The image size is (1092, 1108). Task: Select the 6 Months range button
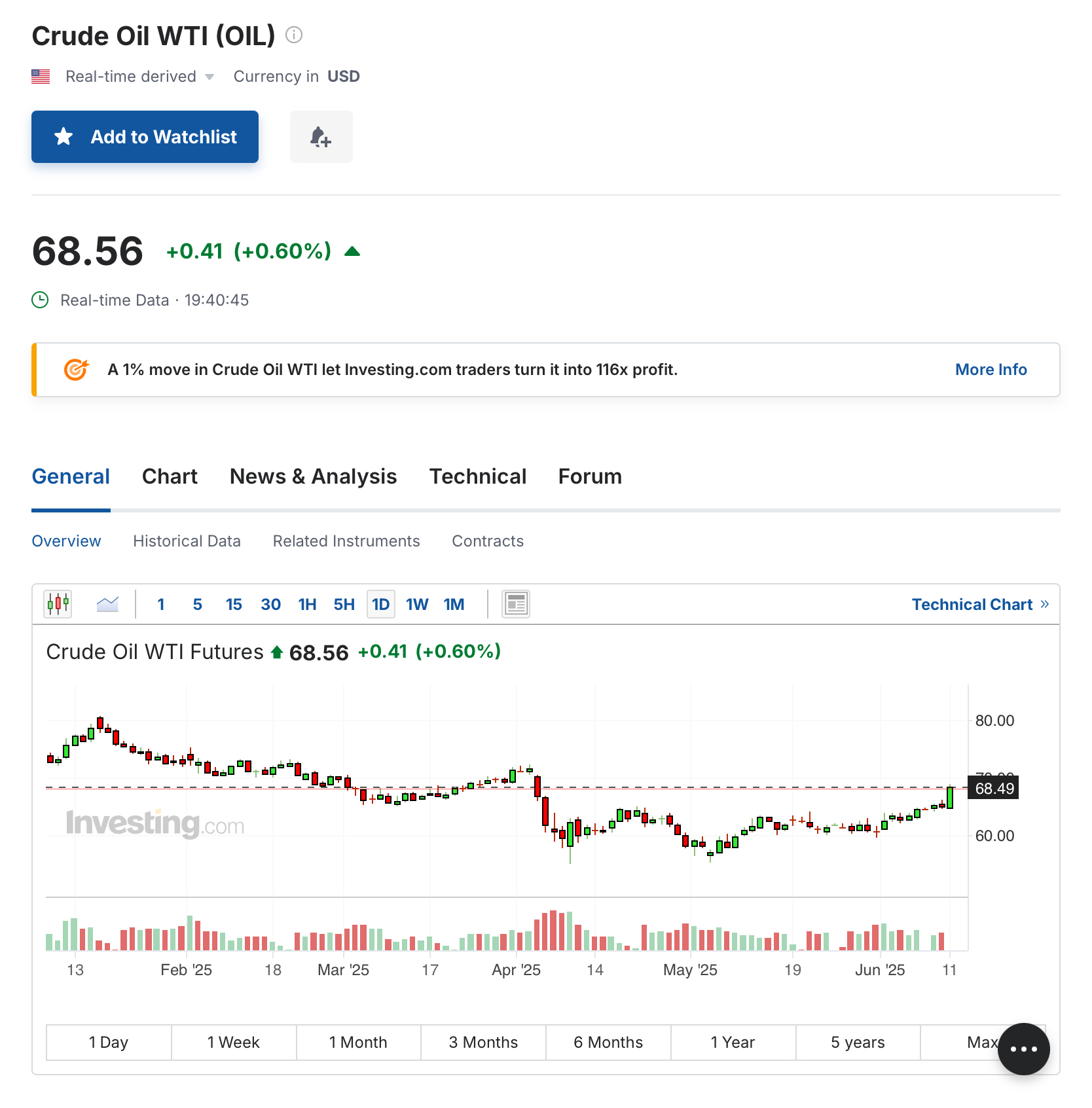pos(608,1042)
